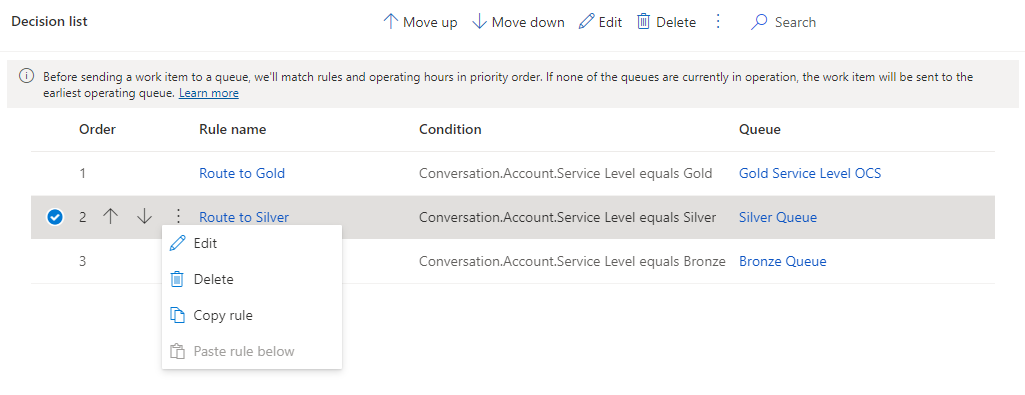1025x395 pixels.
Task: Open the Bronze Queue link
Action: (782, 261)
